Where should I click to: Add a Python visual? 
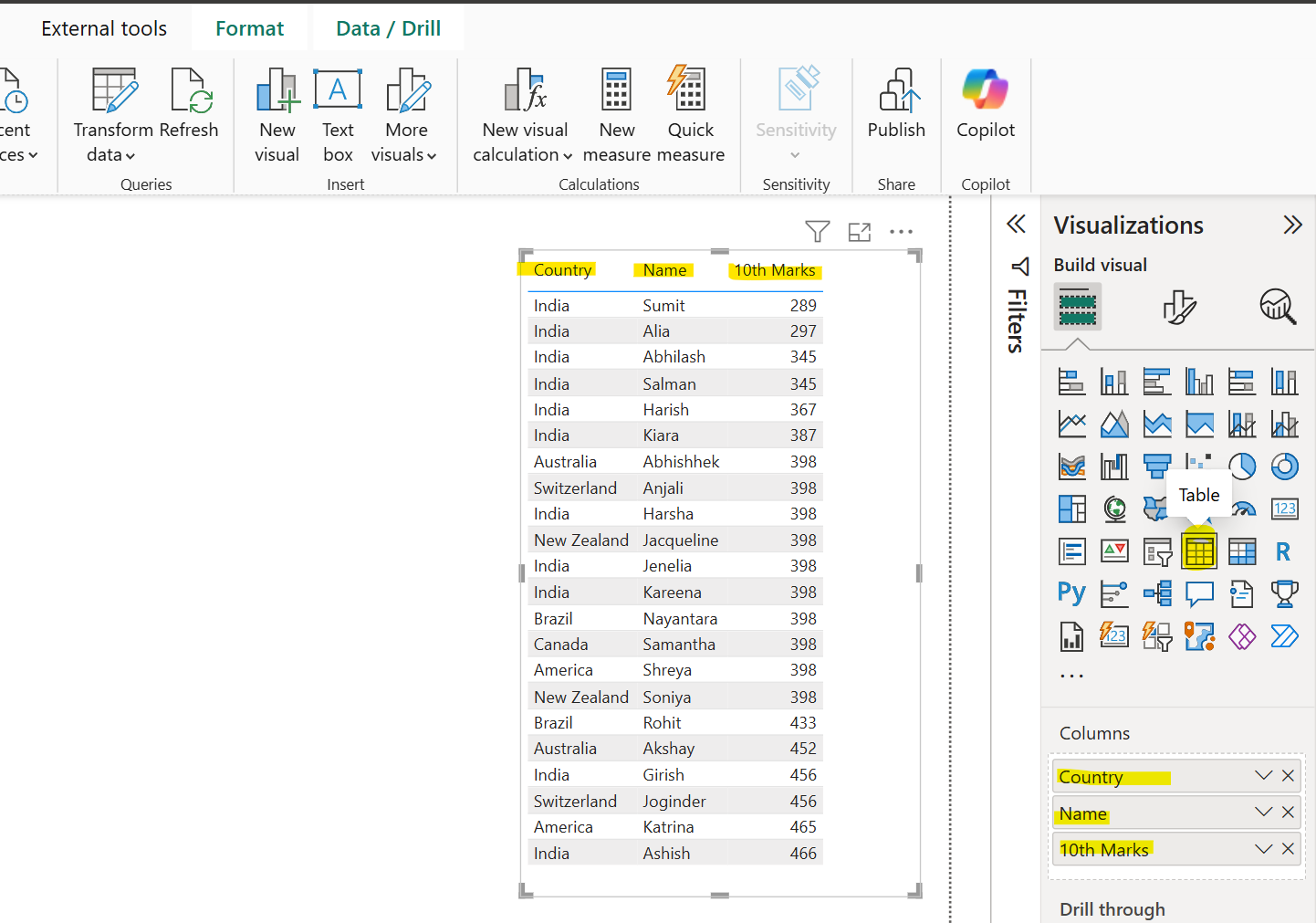coord(1071,593)
